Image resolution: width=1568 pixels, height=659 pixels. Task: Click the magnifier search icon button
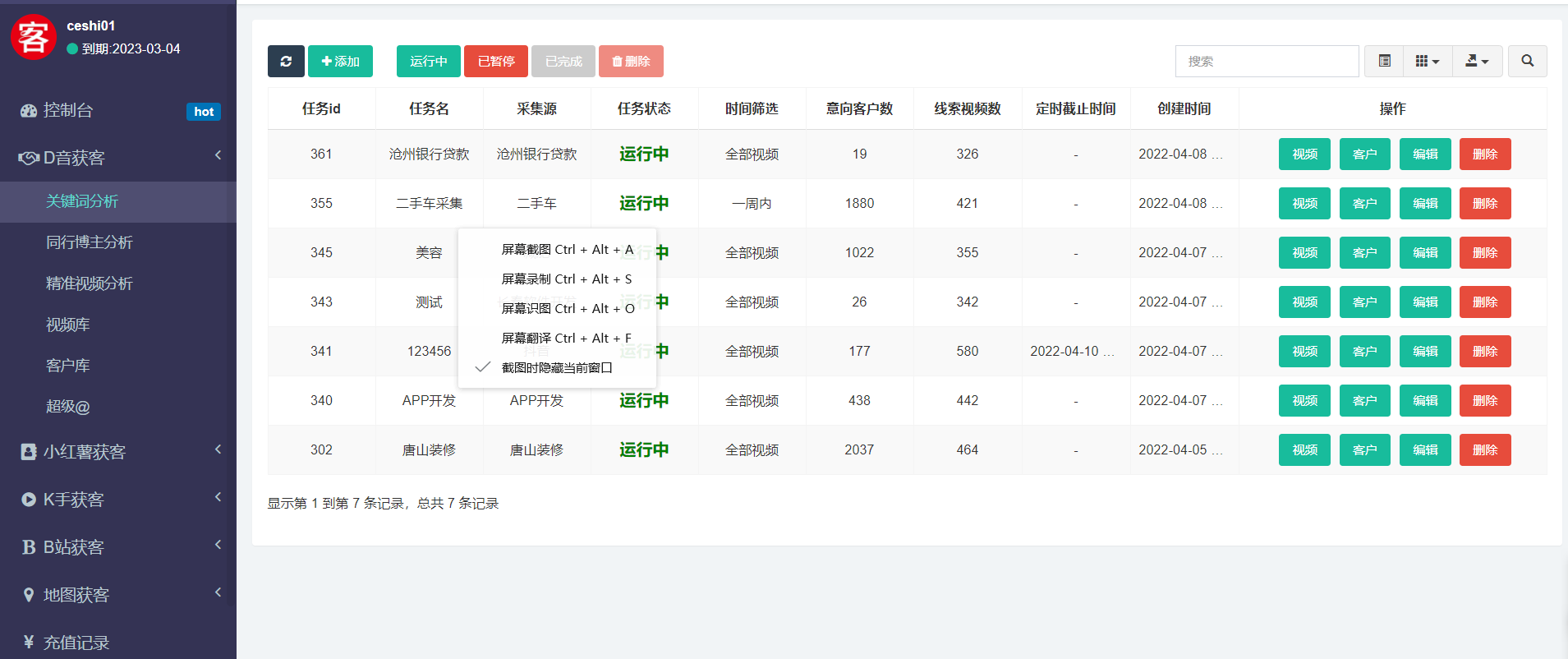pos(1528,62)
